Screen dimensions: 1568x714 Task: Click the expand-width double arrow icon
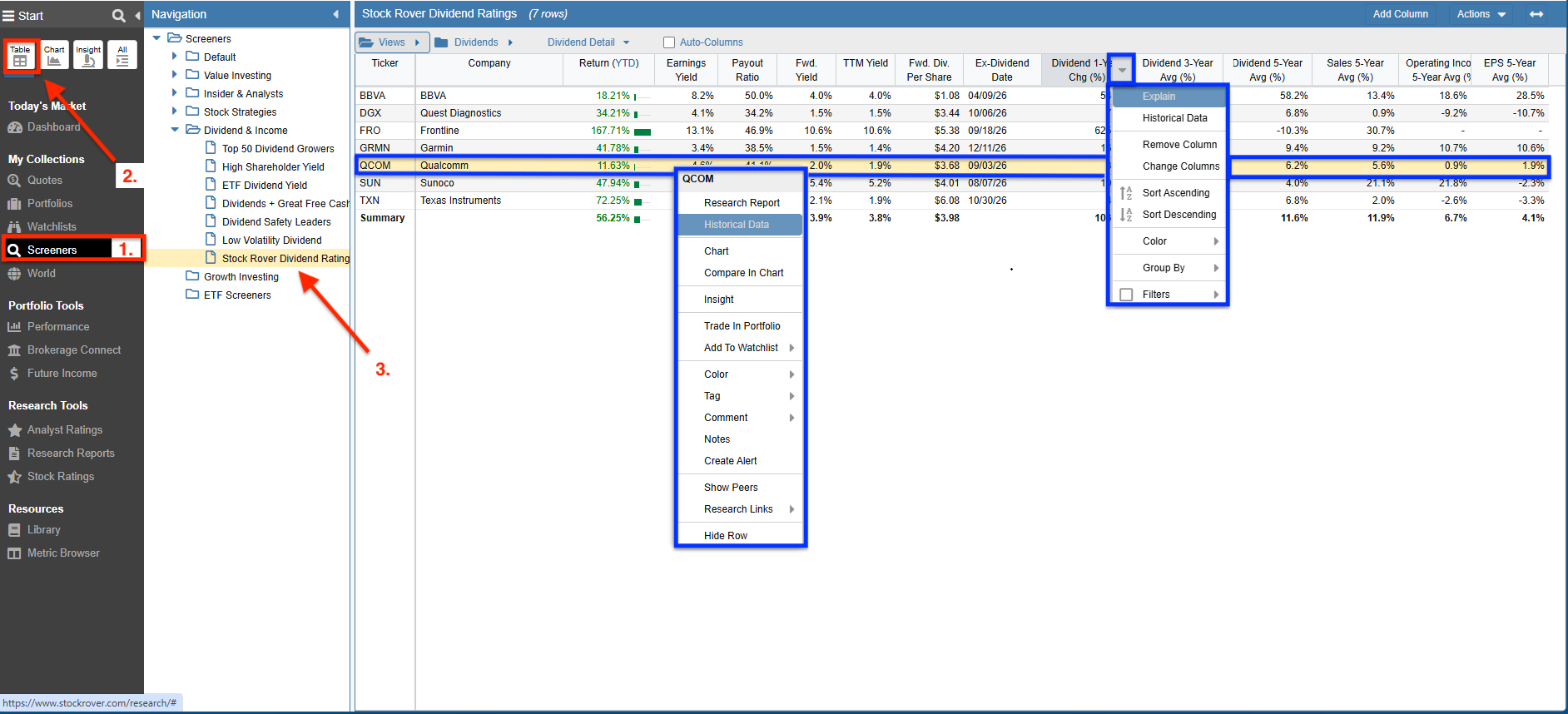pyautogui.click(x=1536, y=14)
